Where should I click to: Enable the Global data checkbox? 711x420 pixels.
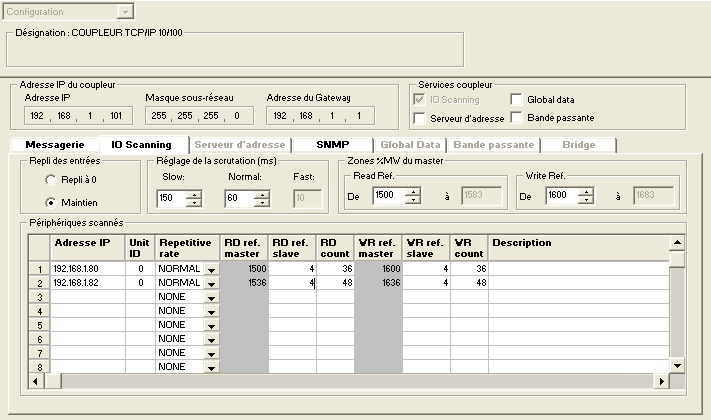517,100
